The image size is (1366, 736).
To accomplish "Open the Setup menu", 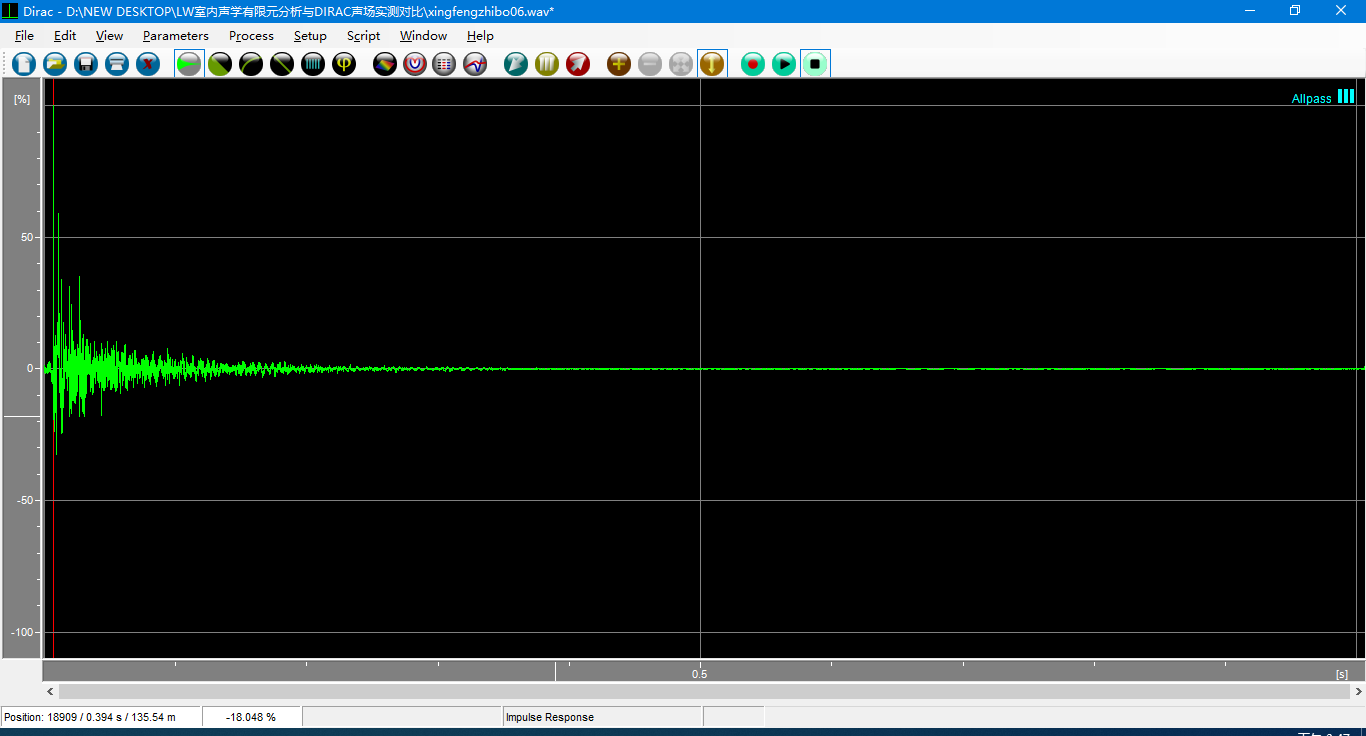I will [310, 36].
